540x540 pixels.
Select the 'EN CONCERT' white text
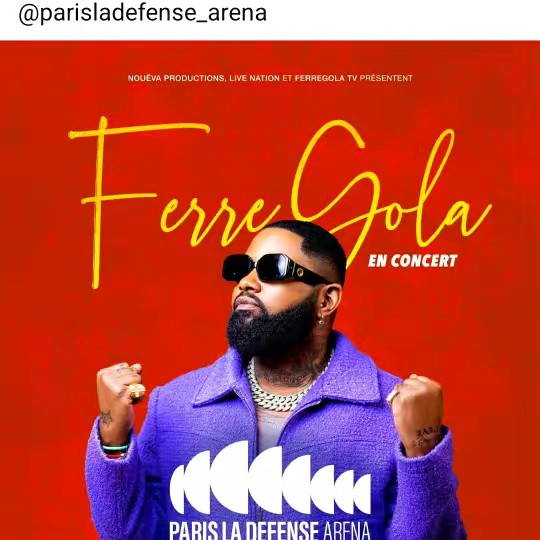413,261
